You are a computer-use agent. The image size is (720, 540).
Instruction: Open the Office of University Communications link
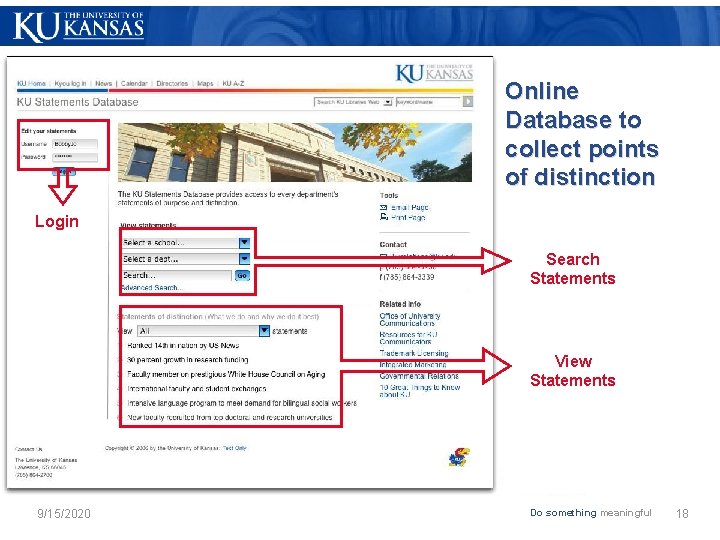[x=410, y=320]
